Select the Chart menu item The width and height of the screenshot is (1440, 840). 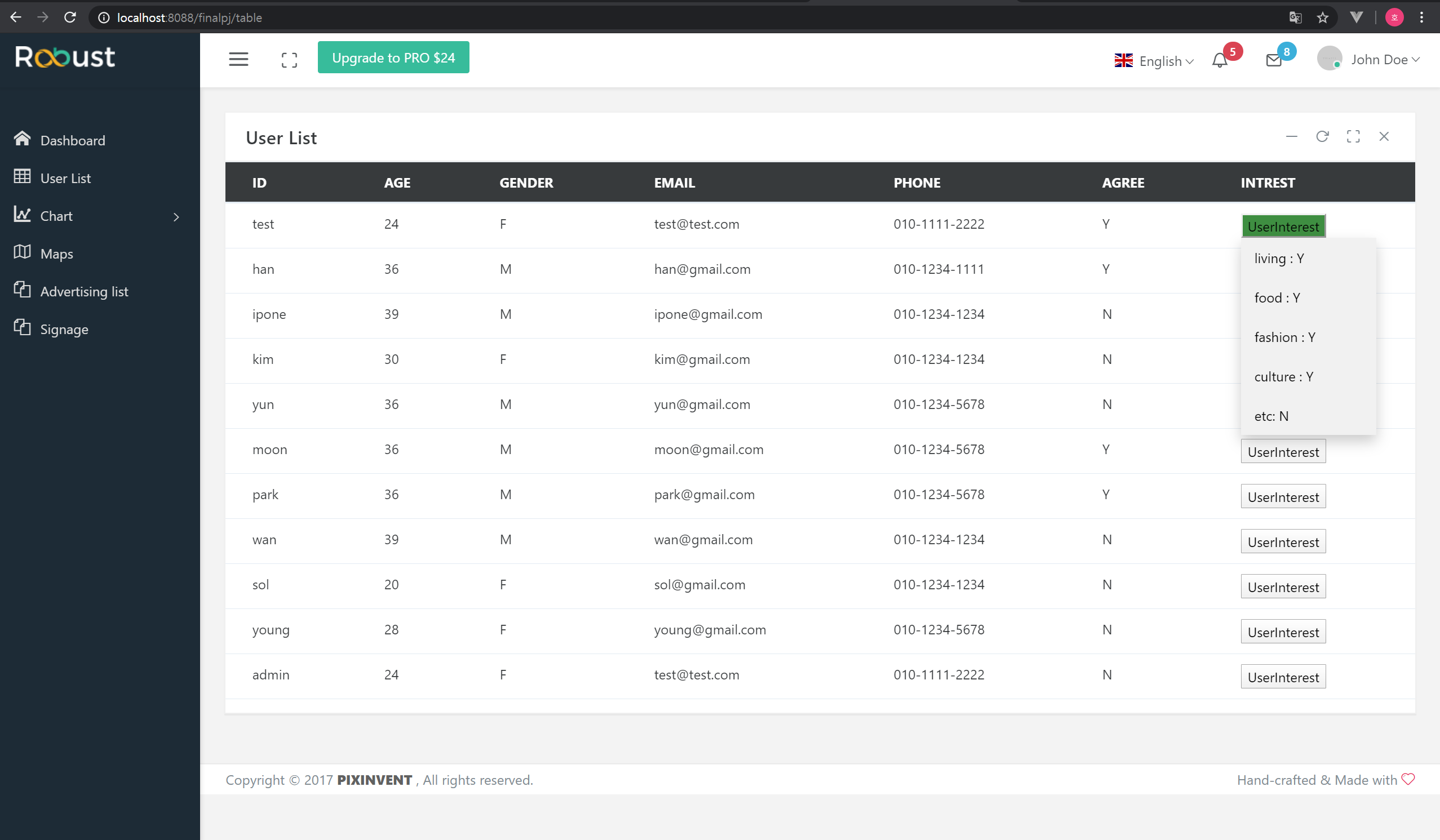coord(56,216)
